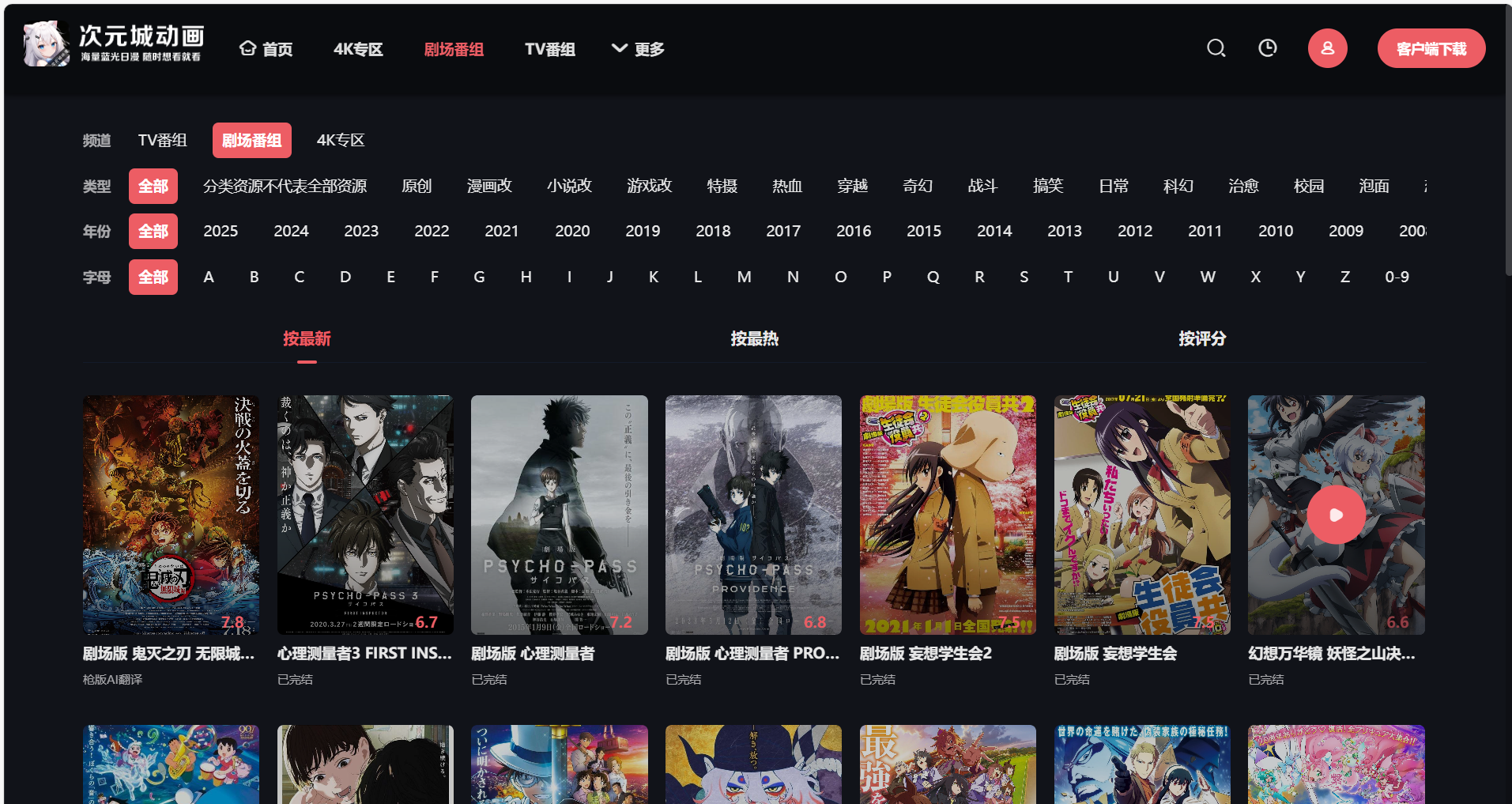Filter by type 热血
Image resolution: width=1512 pixels, height=804 pixels.
pos(787,186)
